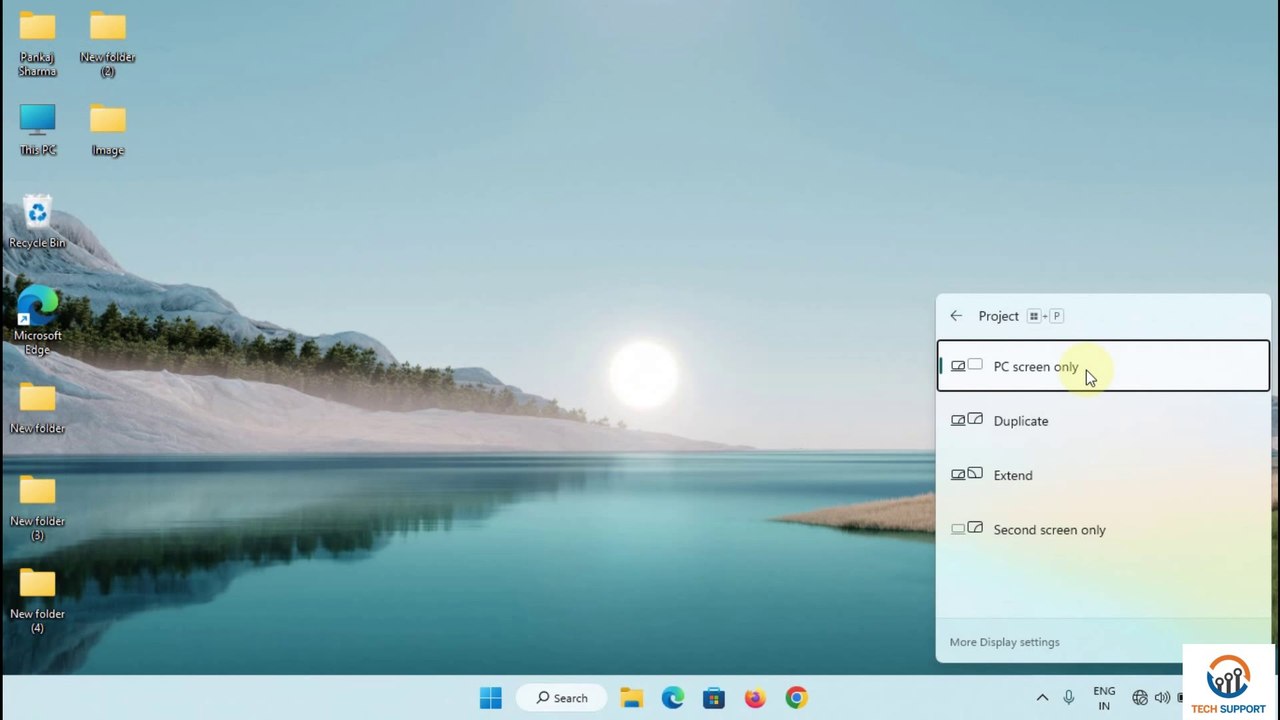Open File Explorer from taskbar
Screen dimensions: 1280x720
tap(631, 698)
